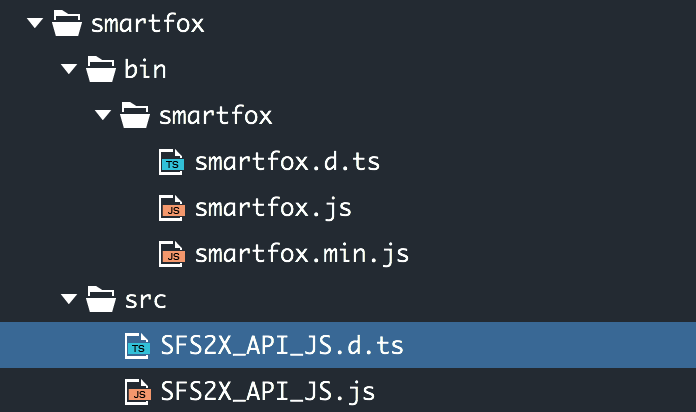Collapse the top-level smartfox folder arrow
Image resolution: width=696 pixels, height=412 pixels.
35,23
